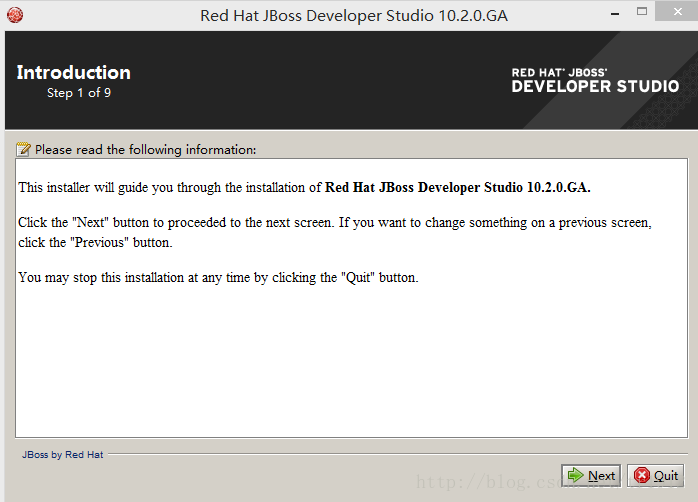This screenshot has height=502, width=698.
Task: Click bold 'Red Hat JBoss Developer Studio 10.2.0.GA.' text
Action: pyautogui.click(x=458, y=187)
